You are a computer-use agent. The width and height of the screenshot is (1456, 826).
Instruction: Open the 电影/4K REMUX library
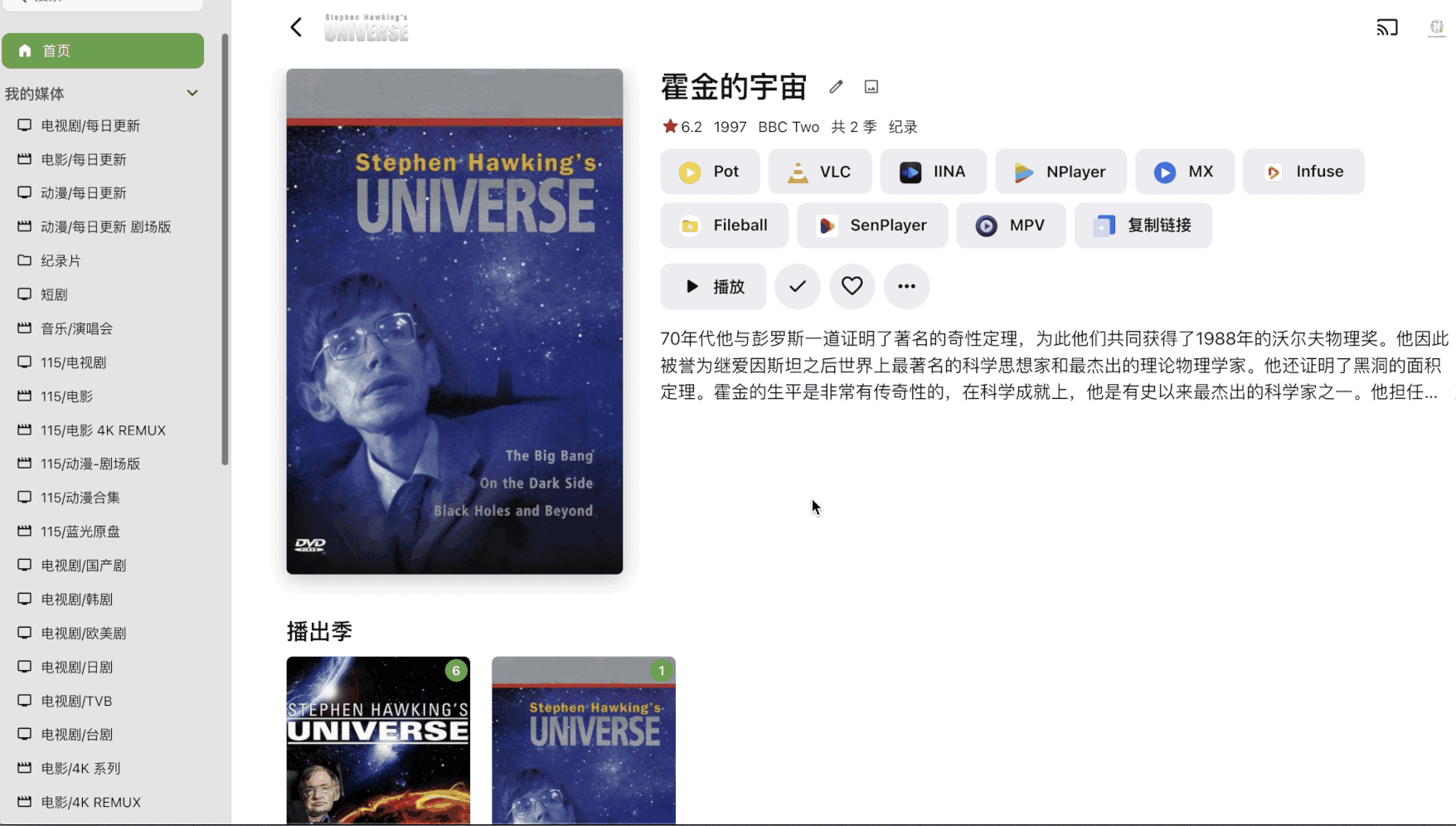tap(103, 802)
